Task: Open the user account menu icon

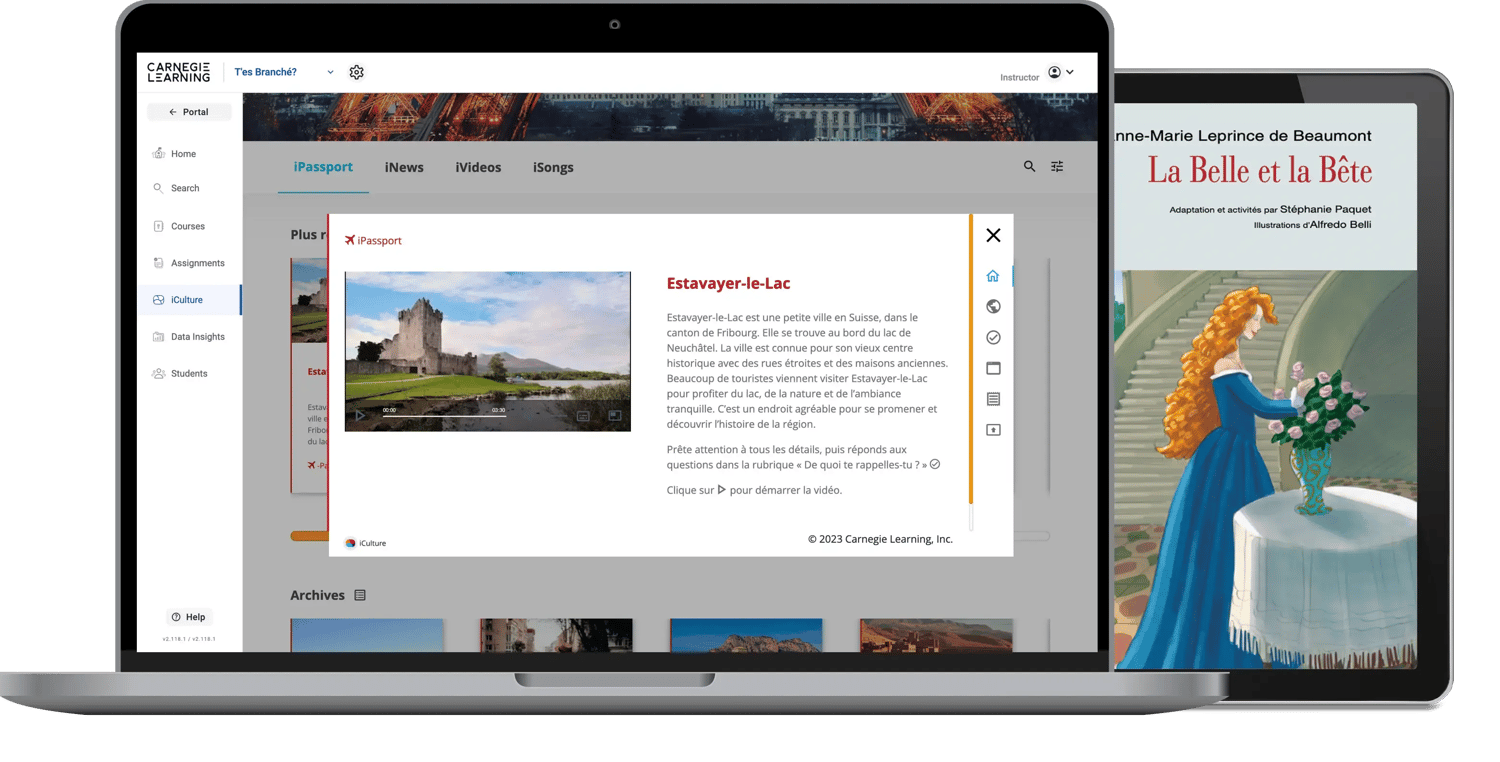Action: coord(1054,72)
